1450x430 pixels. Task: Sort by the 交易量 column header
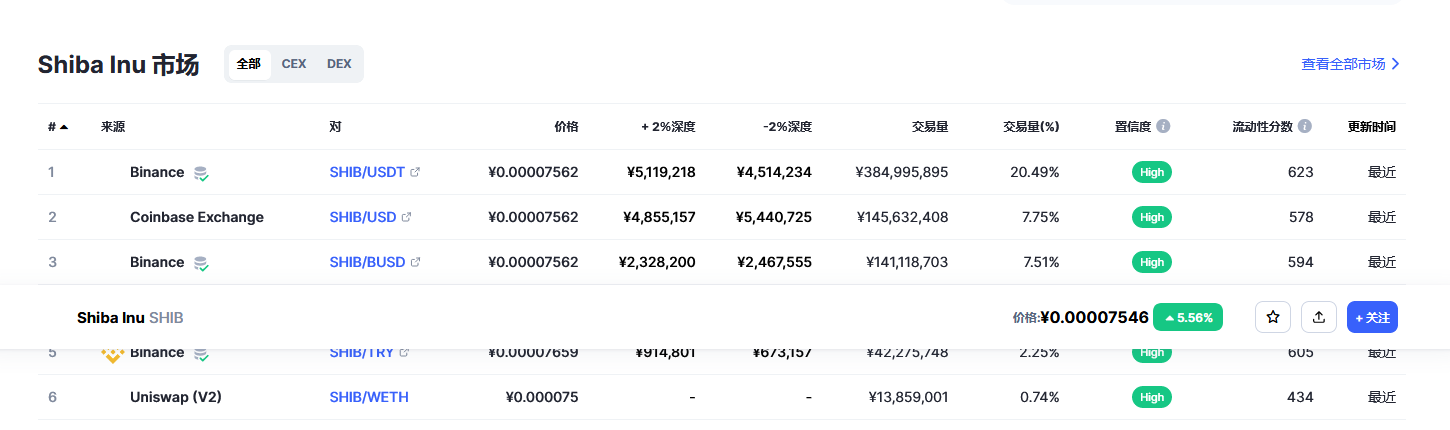point(929,127)
